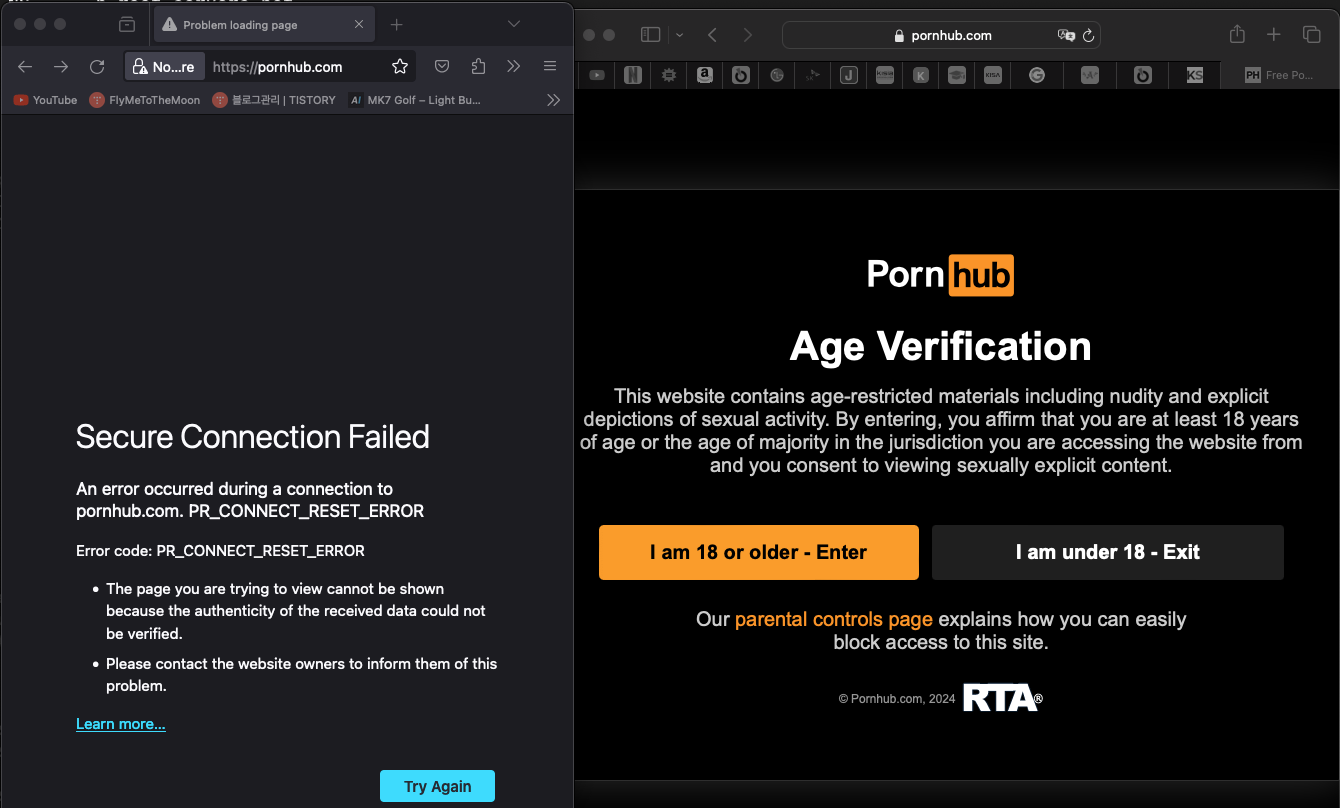The image size is (1340, 808).
Task: Open the Safari Share icon
Action: (x=1237, y=34)
